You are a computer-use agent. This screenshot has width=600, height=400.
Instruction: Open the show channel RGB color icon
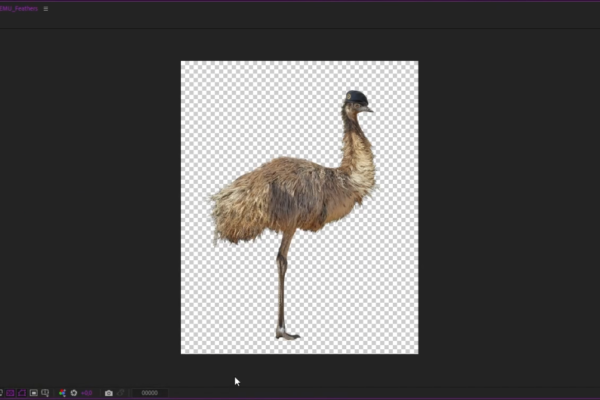click(x=62, y=393)
